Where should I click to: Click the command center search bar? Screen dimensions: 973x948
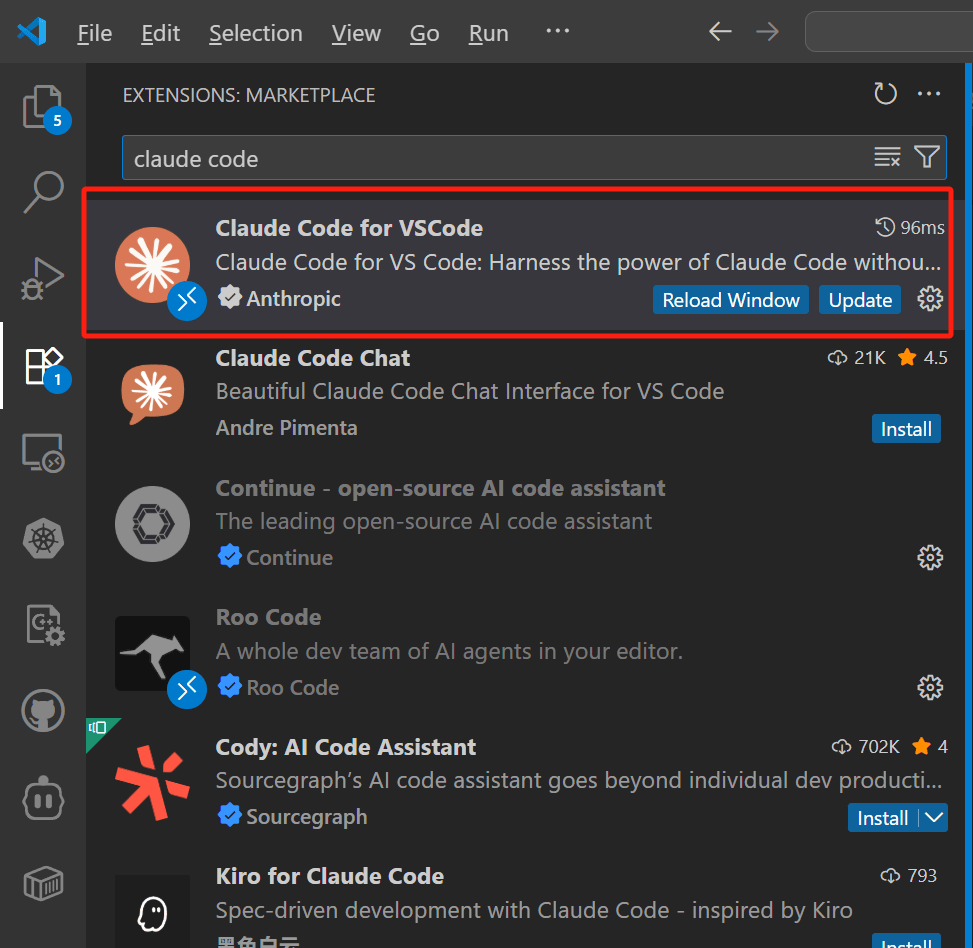889,32
